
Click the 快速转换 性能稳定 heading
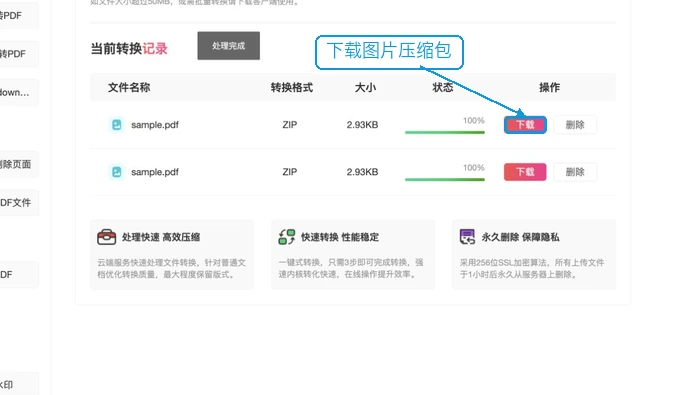[x=340, y=237]
